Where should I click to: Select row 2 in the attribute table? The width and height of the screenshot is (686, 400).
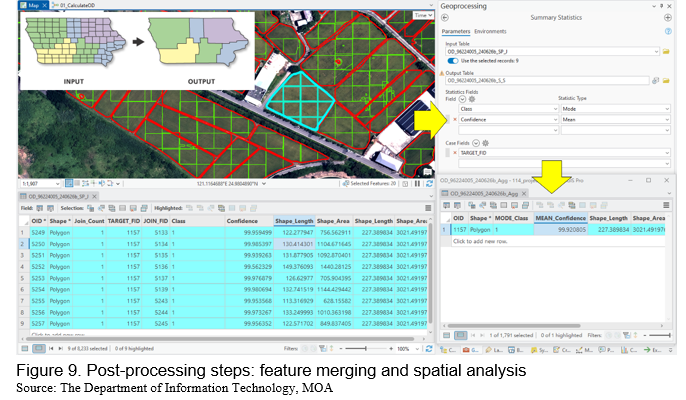coord(22,244)
